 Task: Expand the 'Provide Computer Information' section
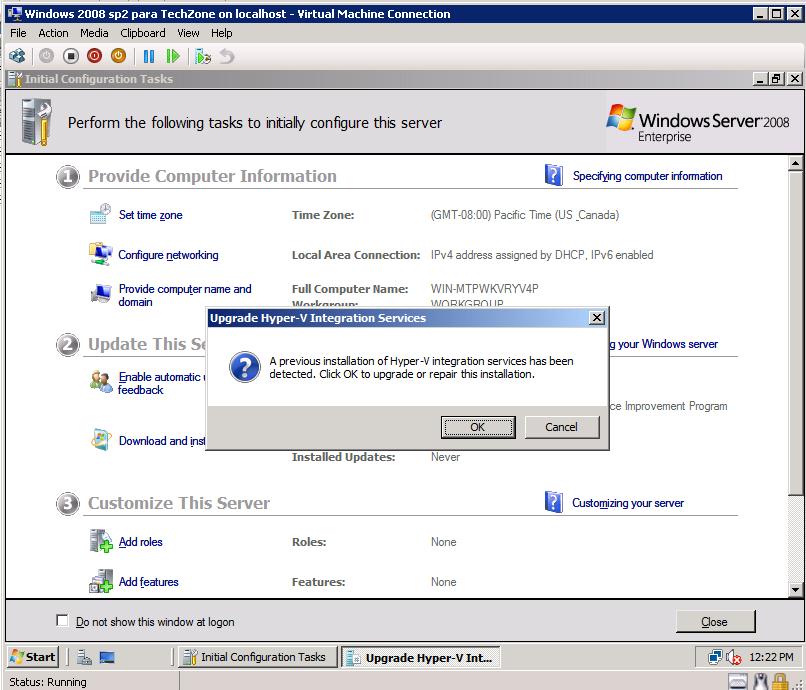[67, 176]
